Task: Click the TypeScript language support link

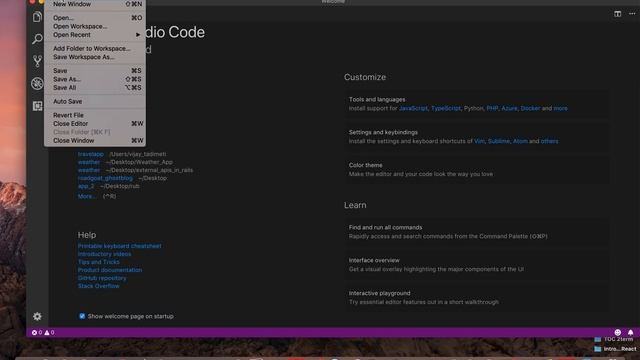Action: [446, 108]
